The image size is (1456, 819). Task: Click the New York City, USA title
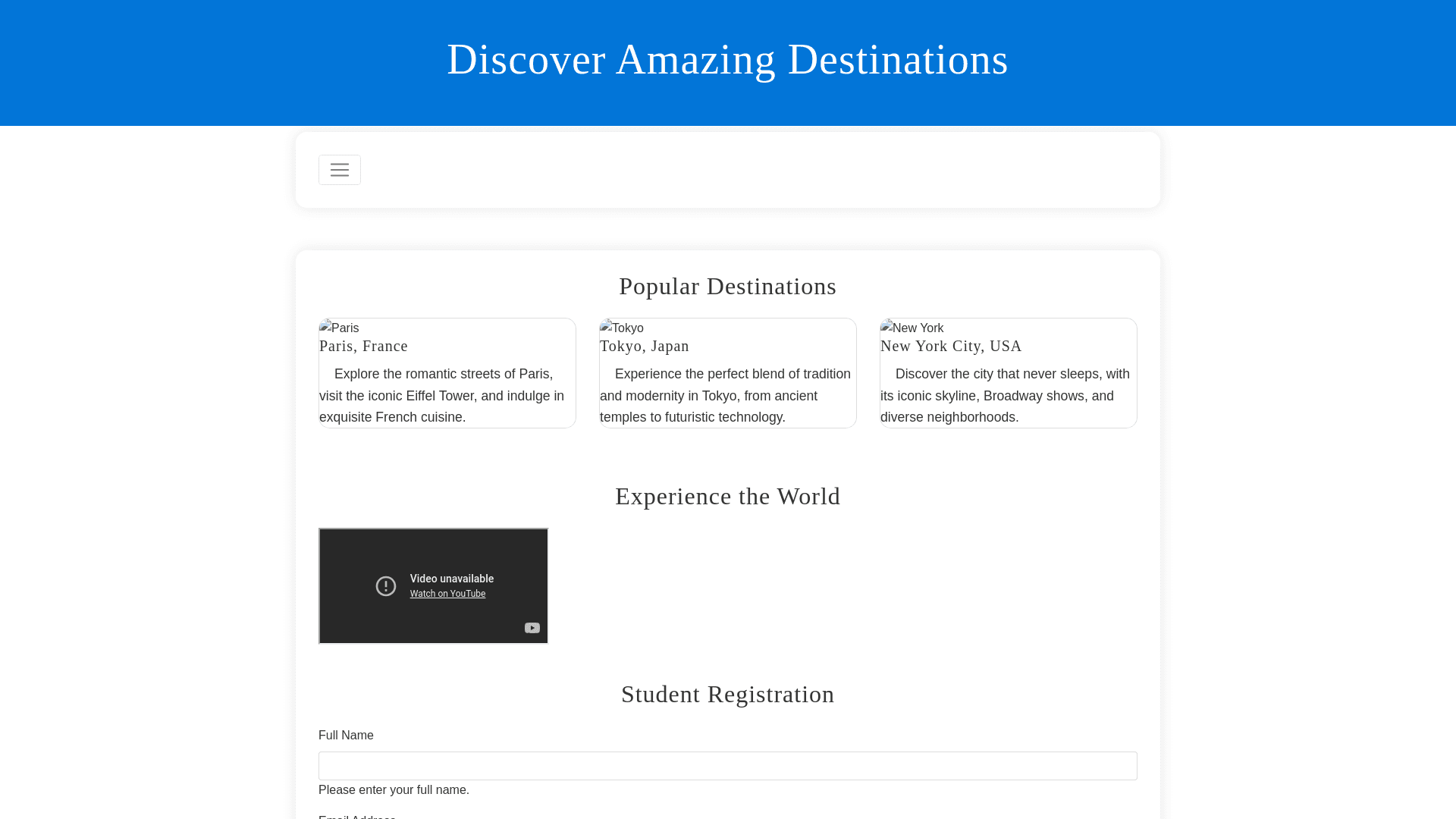[950, 346]
